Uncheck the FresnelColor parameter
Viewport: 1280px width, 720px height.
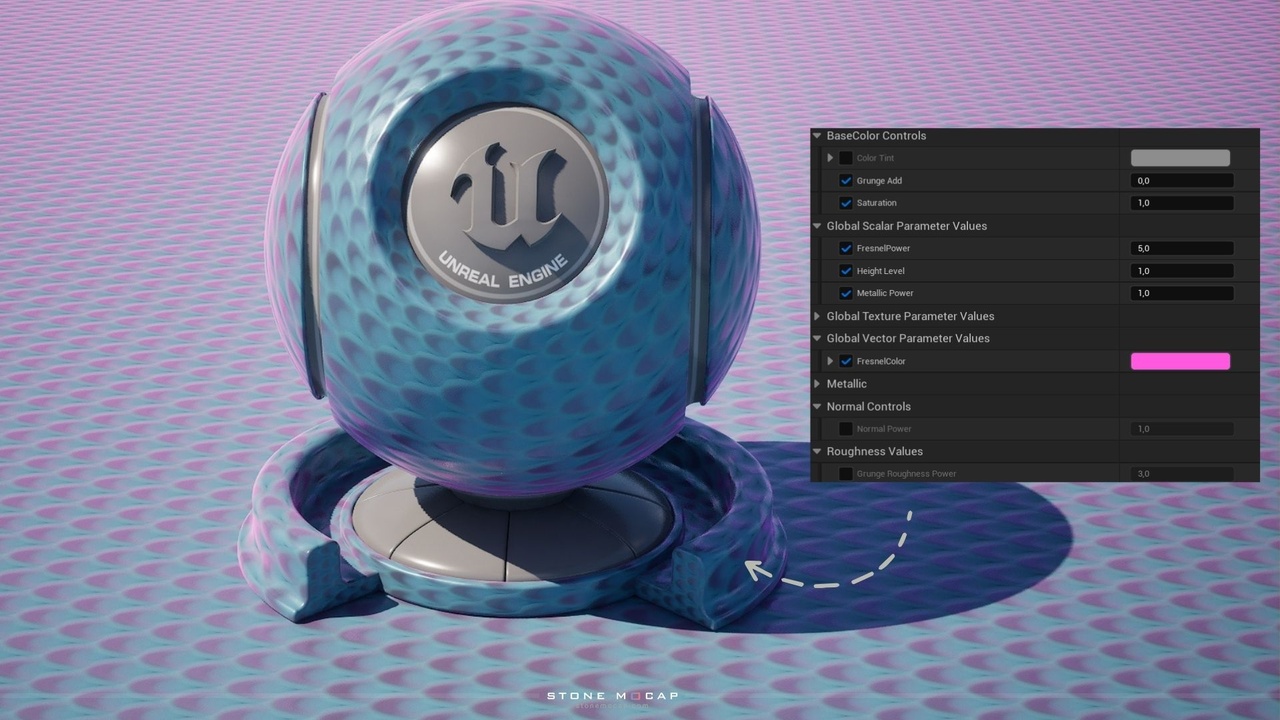846,361
